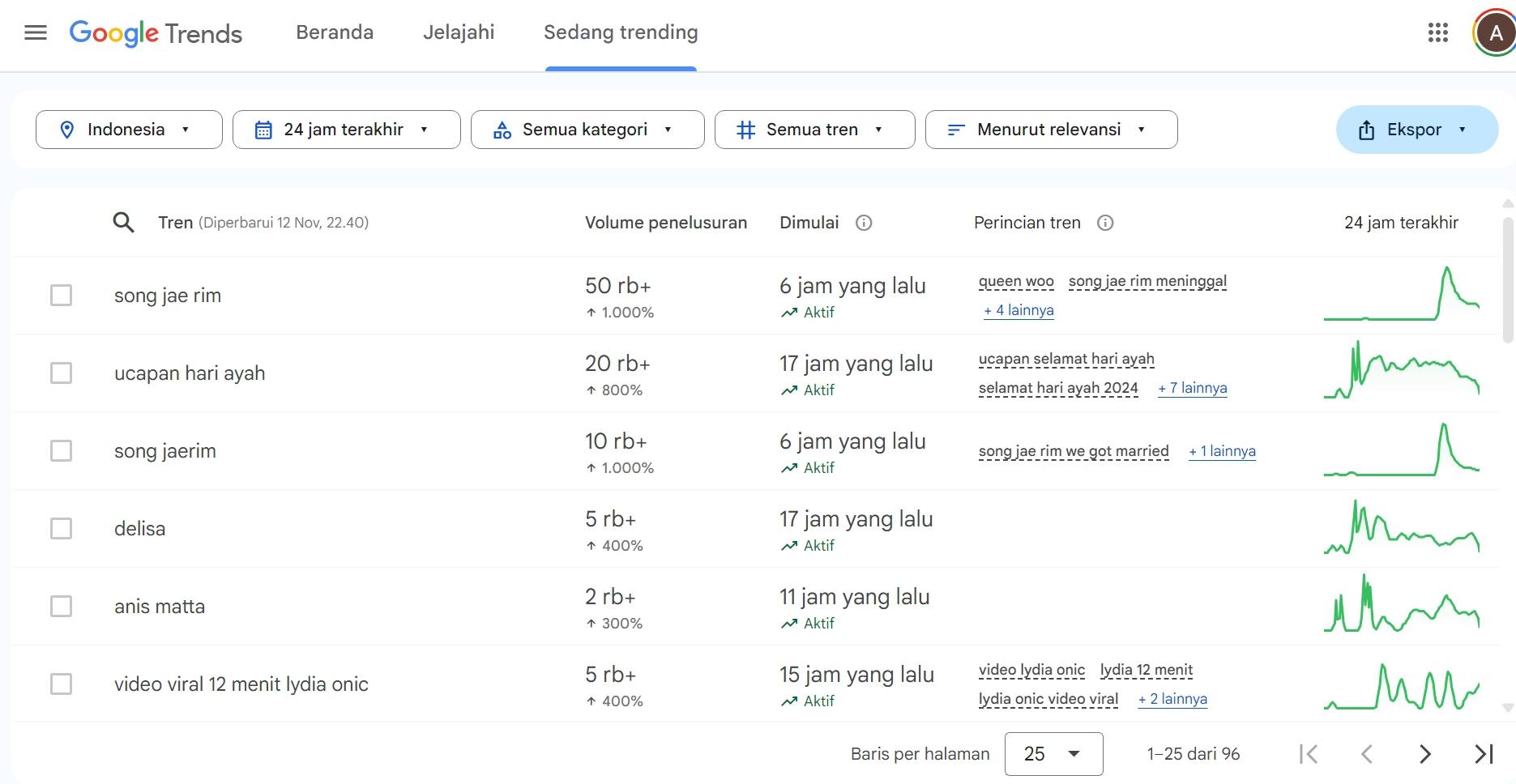Go to the Beranda tab
Viewport: 1516px width, 784px height.
point(335,32)
